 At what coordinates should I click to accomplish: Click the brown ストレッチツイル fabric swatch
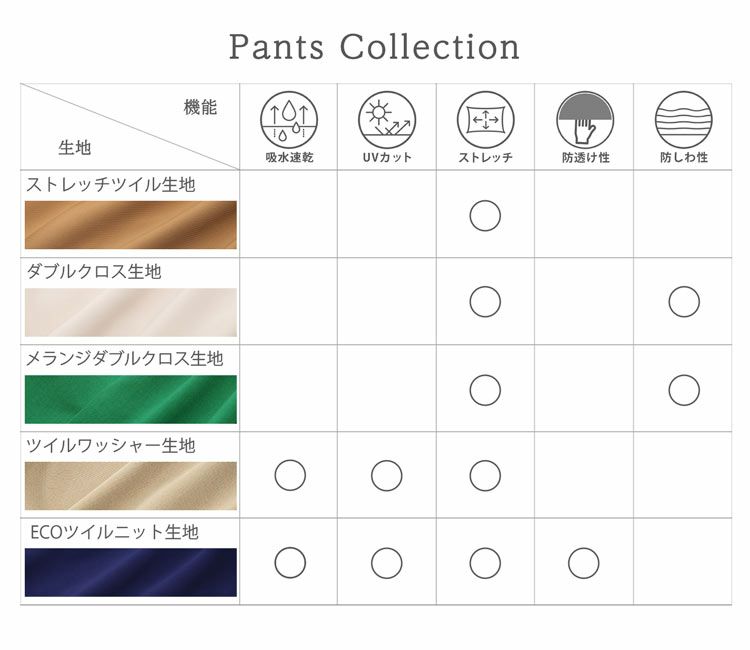(131, 225)
